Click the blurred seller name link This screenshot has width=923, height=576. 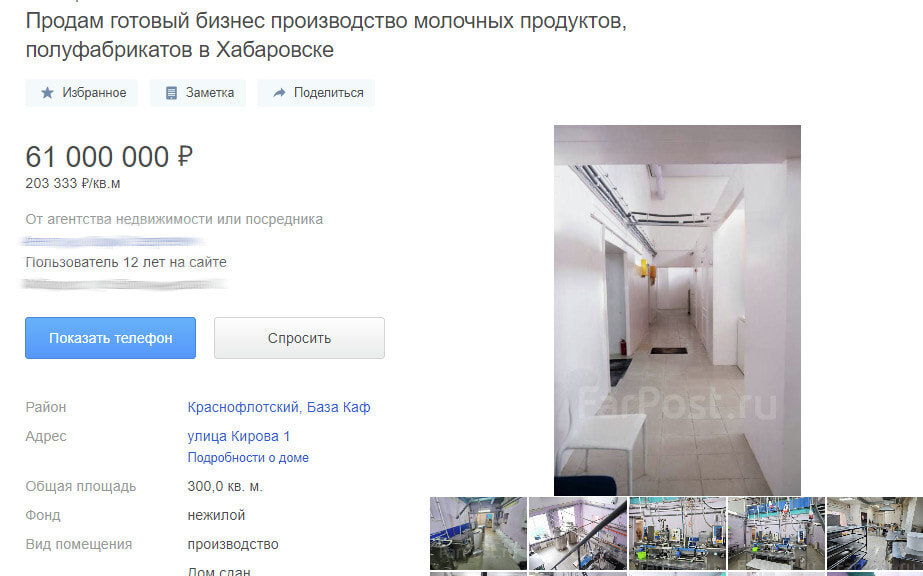point(112,241)
